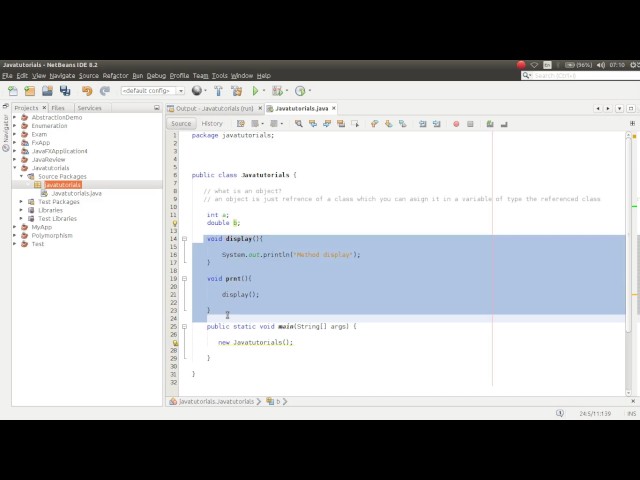Collapse the main method fold on line 25
Viewport: 640px width, 480px height.
pyautogui.click(x=184, y=327)
